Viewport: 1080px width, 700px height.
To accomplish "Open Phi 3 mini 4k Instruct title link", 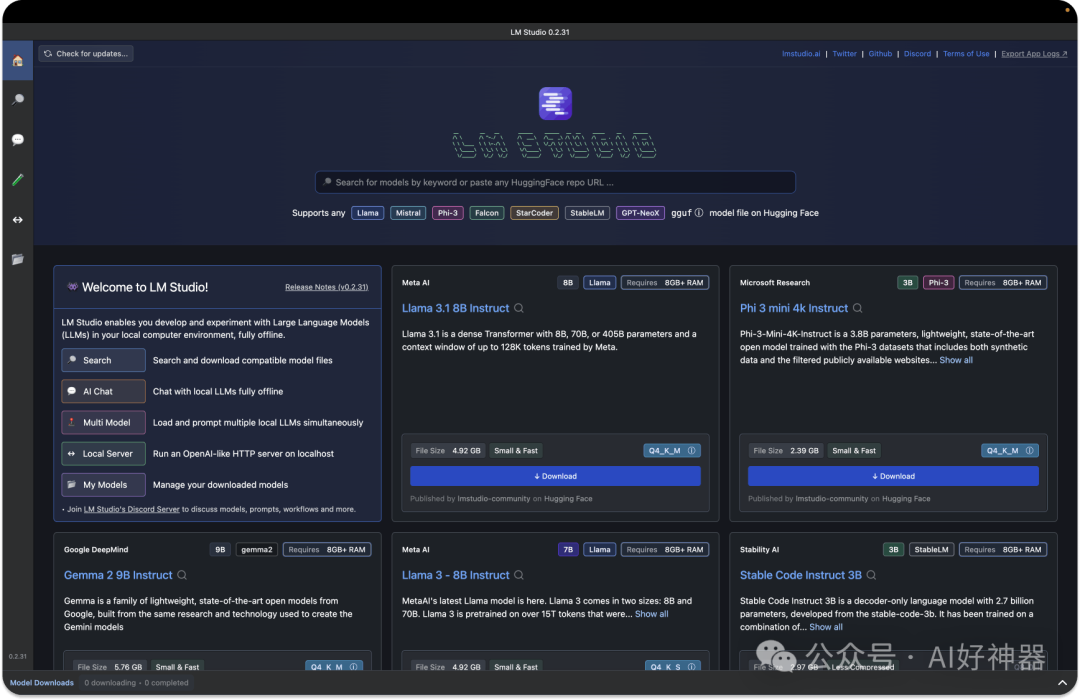I will pyautogui.click(x=793, y=309).
